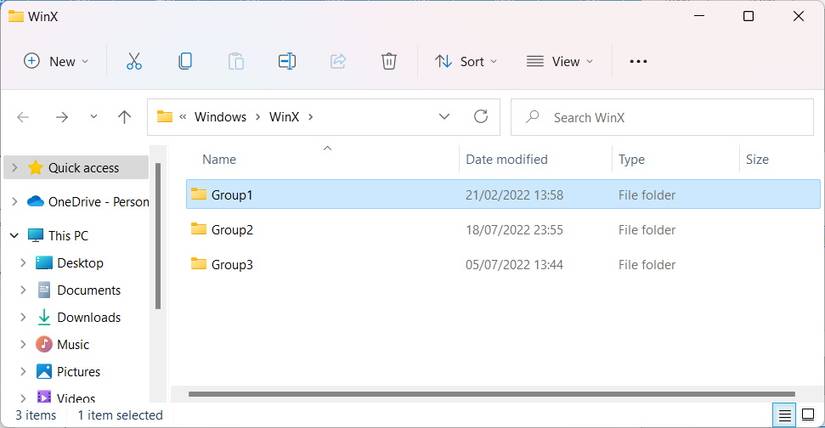Click the Share icon
The width and height of the screenshot is (825, 428).
pyautogui.click(x=338, y=62)
